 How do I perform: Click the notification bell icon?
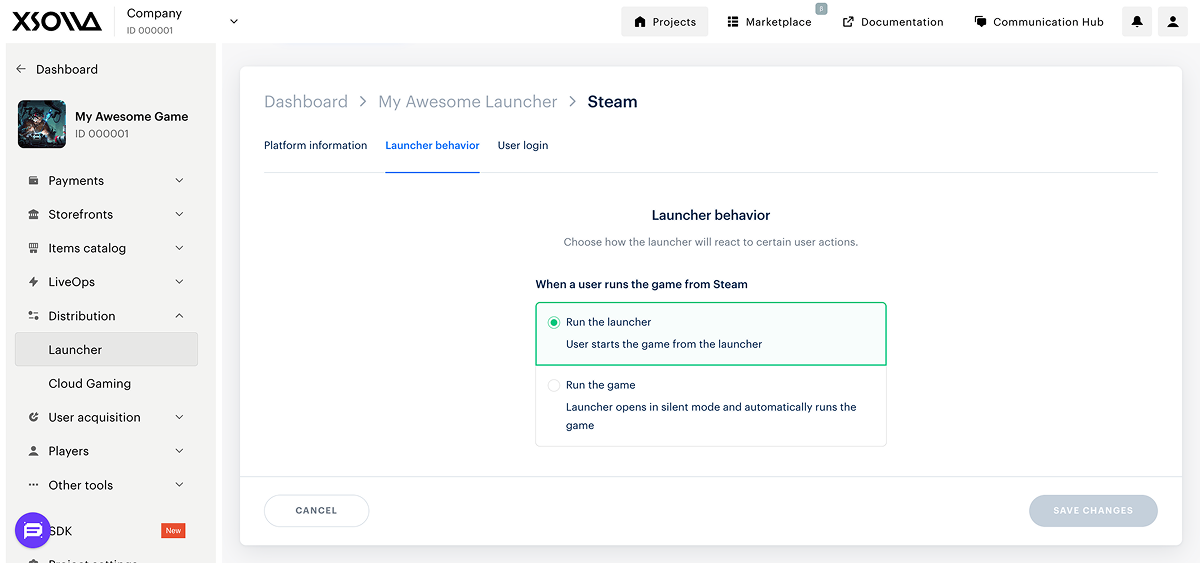[x=1137, y=22]
